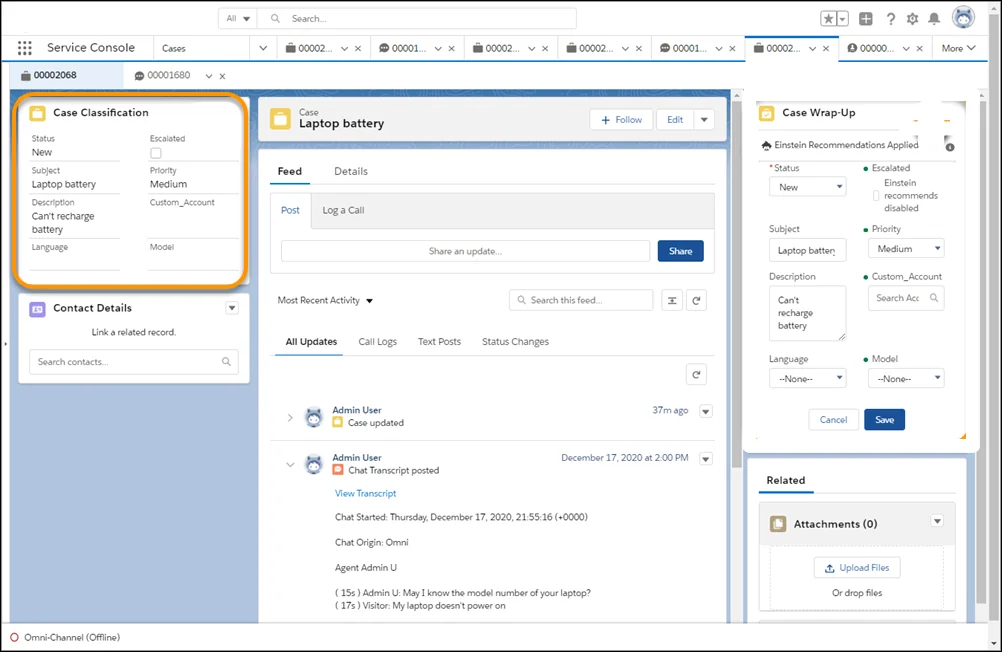Click the Cancel button in Case Wrap-Up
Image resolution: width=1002 pixels, height=652 pixels.
pos(833,420)
